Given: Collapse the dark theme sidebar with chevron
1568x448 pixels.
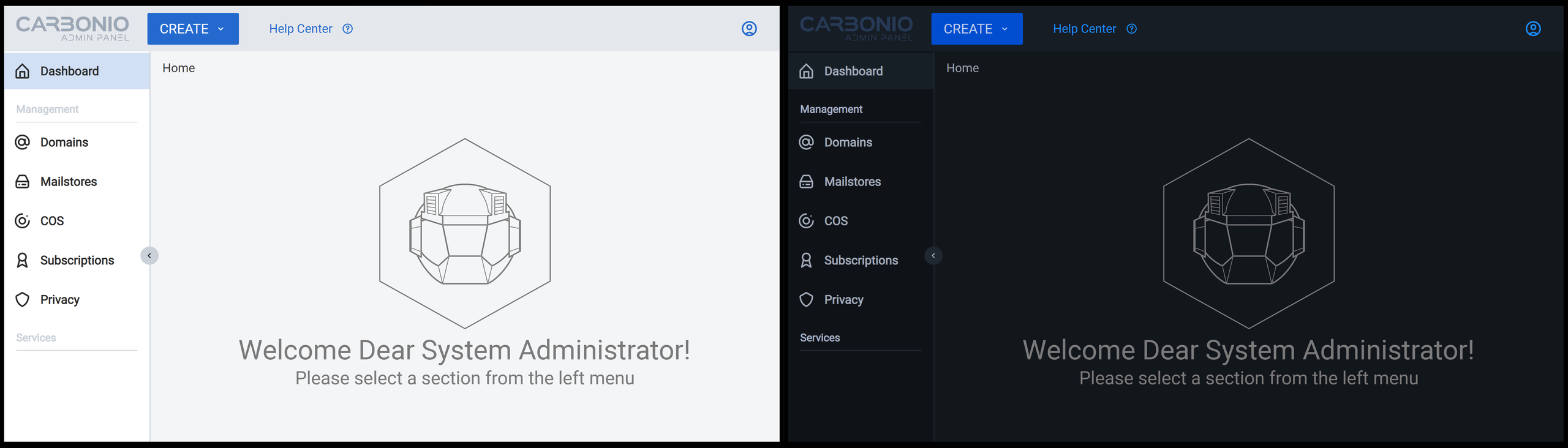Looking at the screenshot, I should pyautogui.click(x=933, y=256).
